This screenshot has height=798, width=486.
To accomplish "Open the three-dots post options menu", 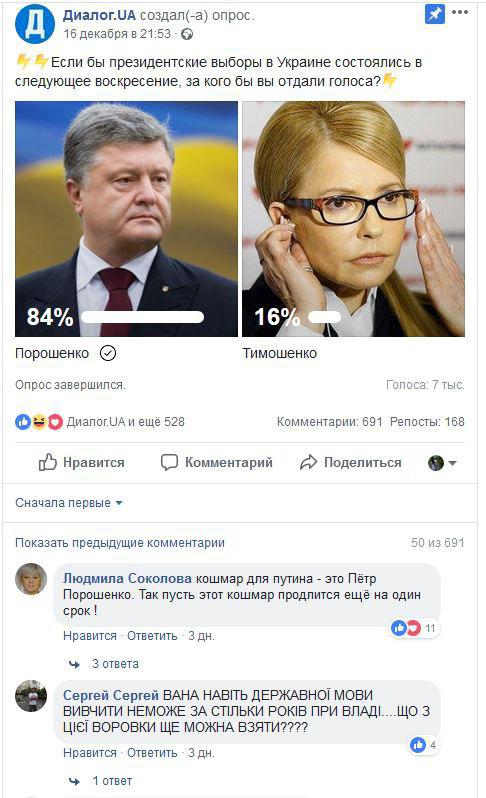I will pos(460,12).
